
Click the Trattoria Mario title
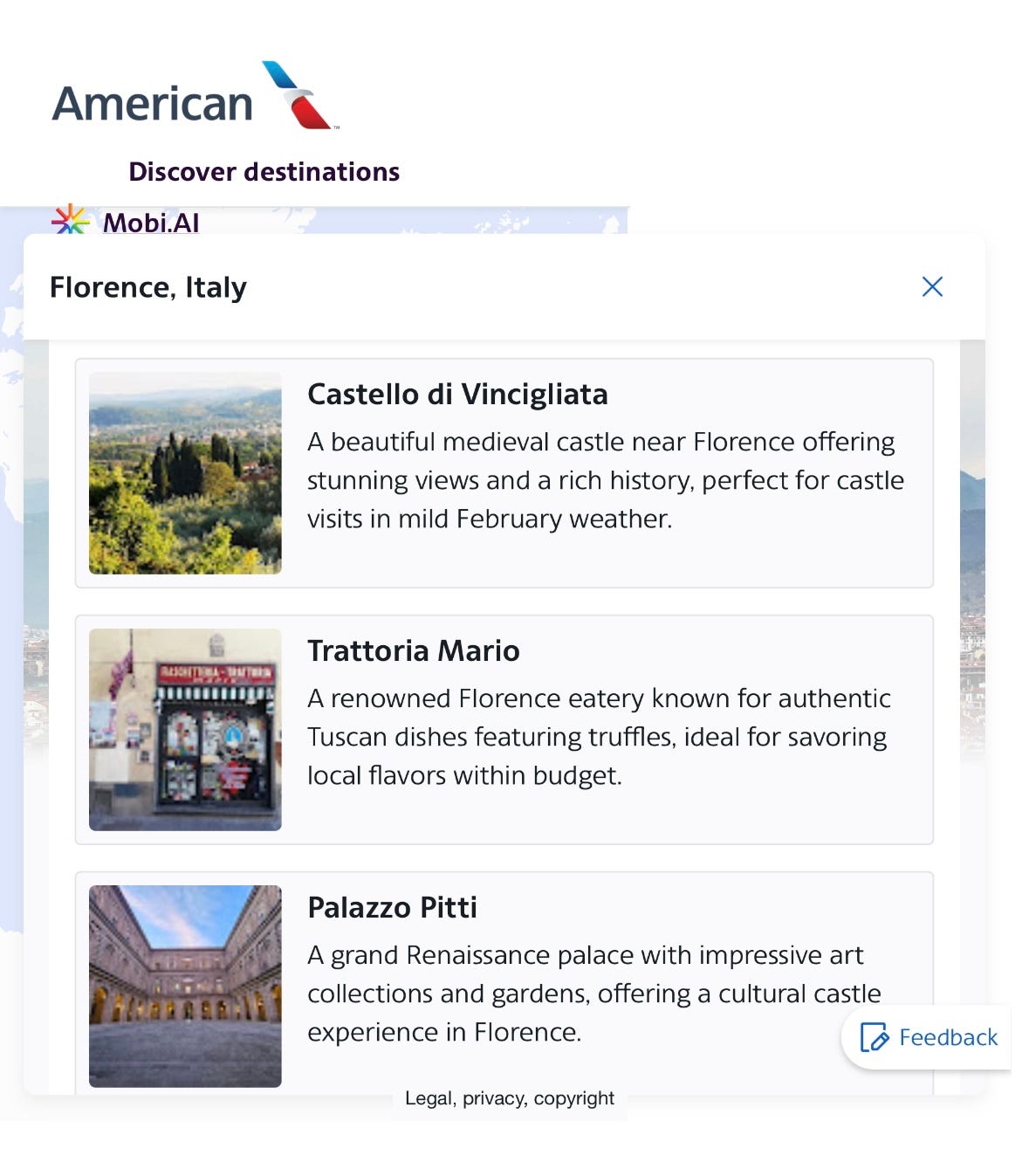pyautogui.click(x=414, y=651)
